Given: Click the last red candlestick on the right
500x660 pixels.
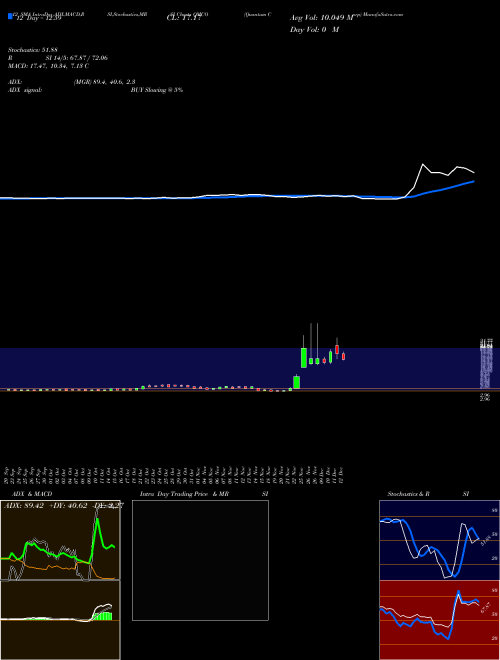Looking at the screenshot, I should (343, 357).
